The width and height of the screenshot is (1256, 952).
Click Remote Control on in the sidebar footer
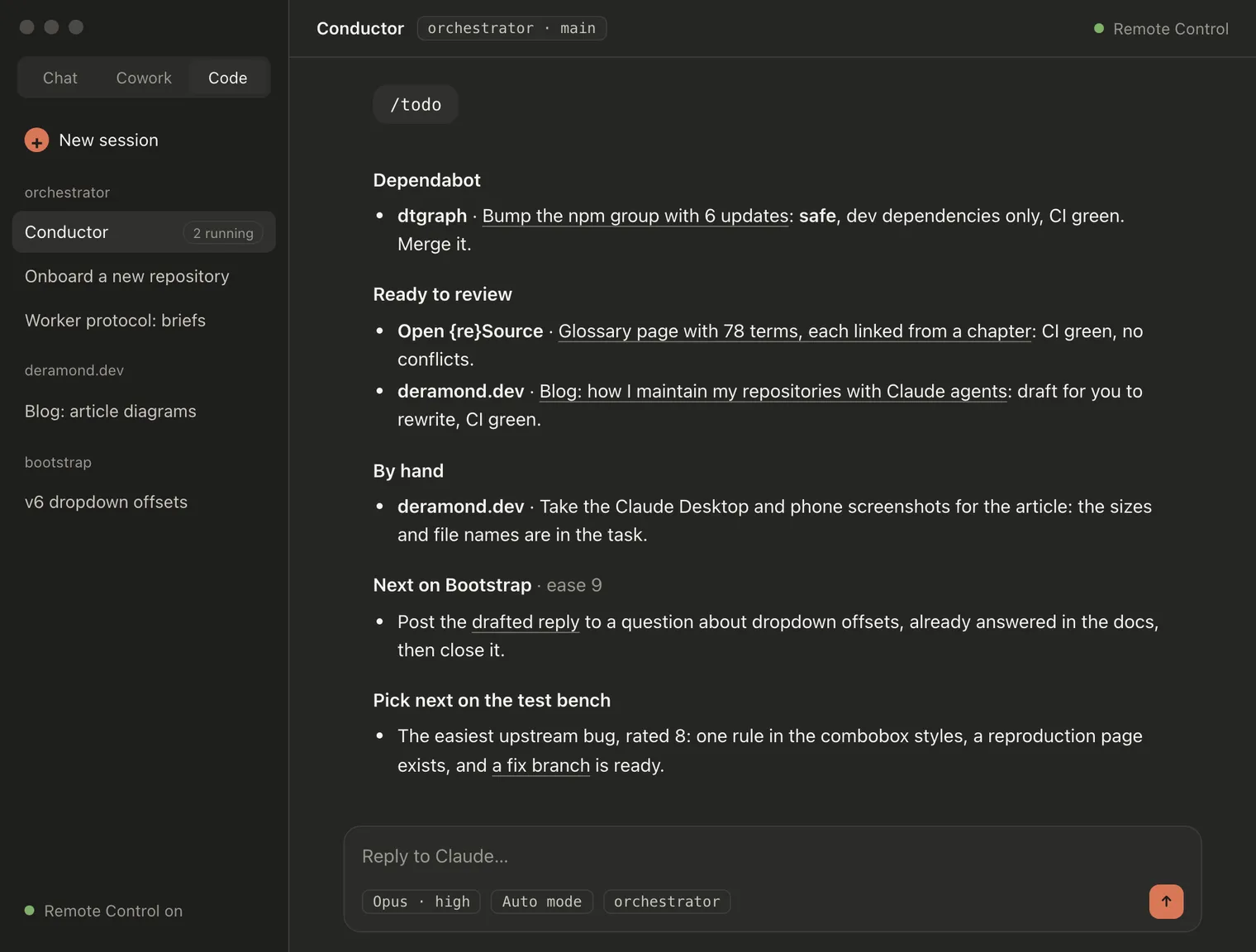click(x=113, y=911)
